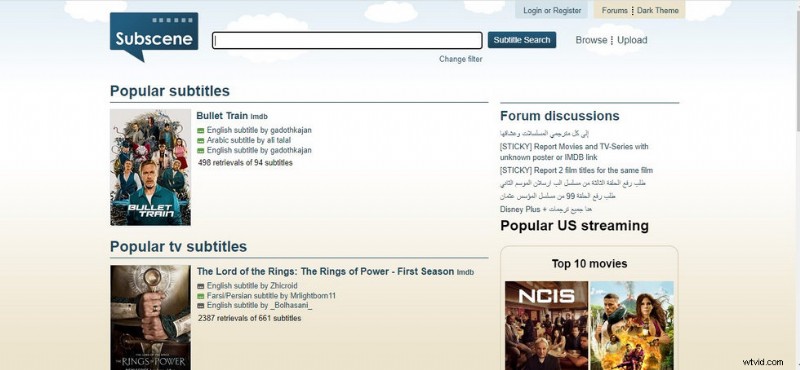Open the Bullet Train title link
Screen dimensions: 800x370
coord(222,116)
